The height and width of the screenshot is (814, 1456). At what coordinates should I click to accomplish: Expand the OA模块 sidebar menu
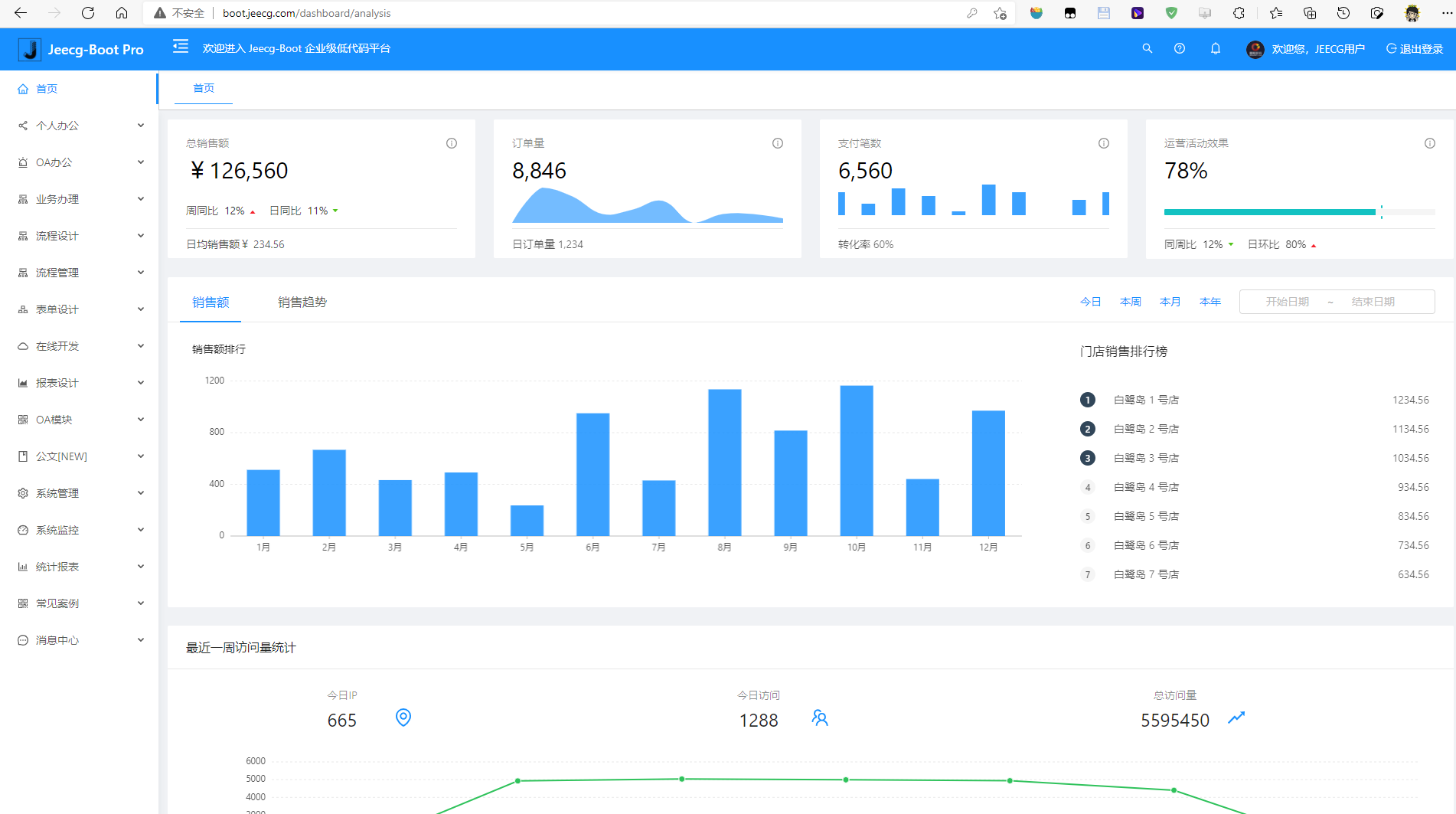(80, 420)
